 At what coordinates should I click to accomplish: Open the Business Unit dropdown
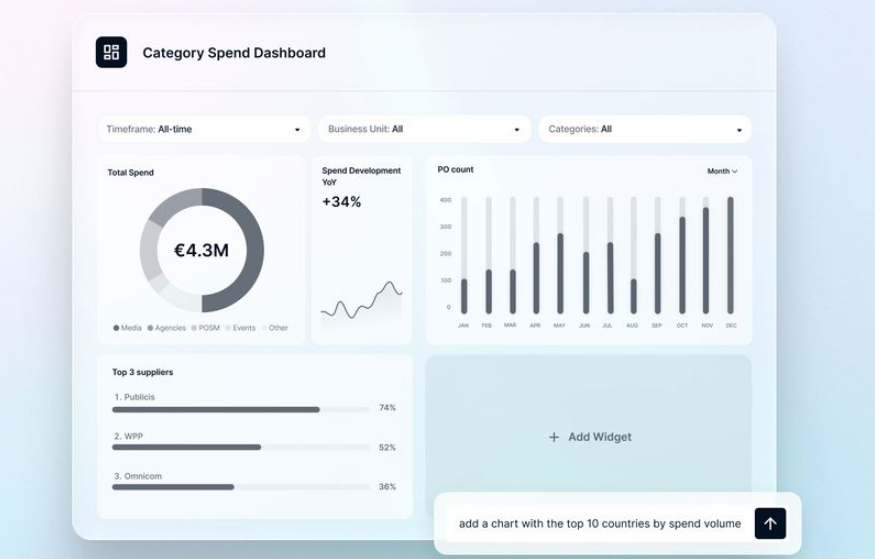(424, 129)
